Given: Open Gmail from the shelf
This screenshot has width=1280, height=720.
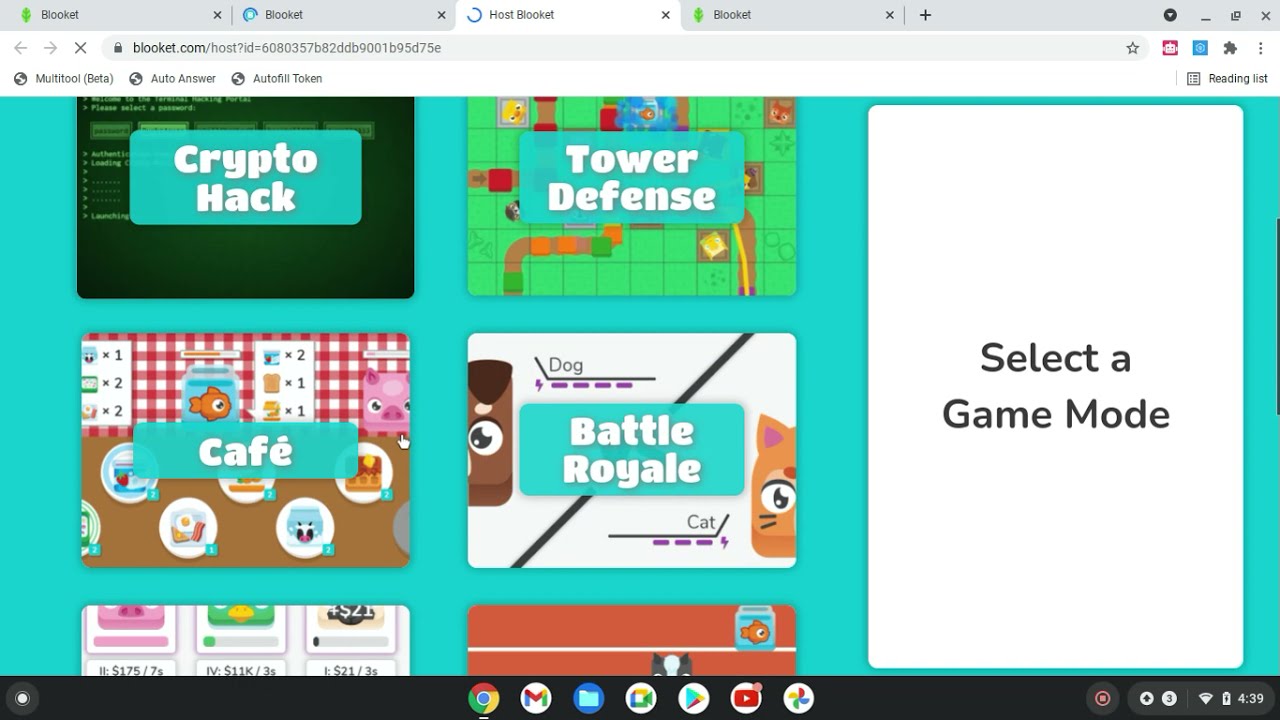Looking at the screenshot, I should coord(536,698).
